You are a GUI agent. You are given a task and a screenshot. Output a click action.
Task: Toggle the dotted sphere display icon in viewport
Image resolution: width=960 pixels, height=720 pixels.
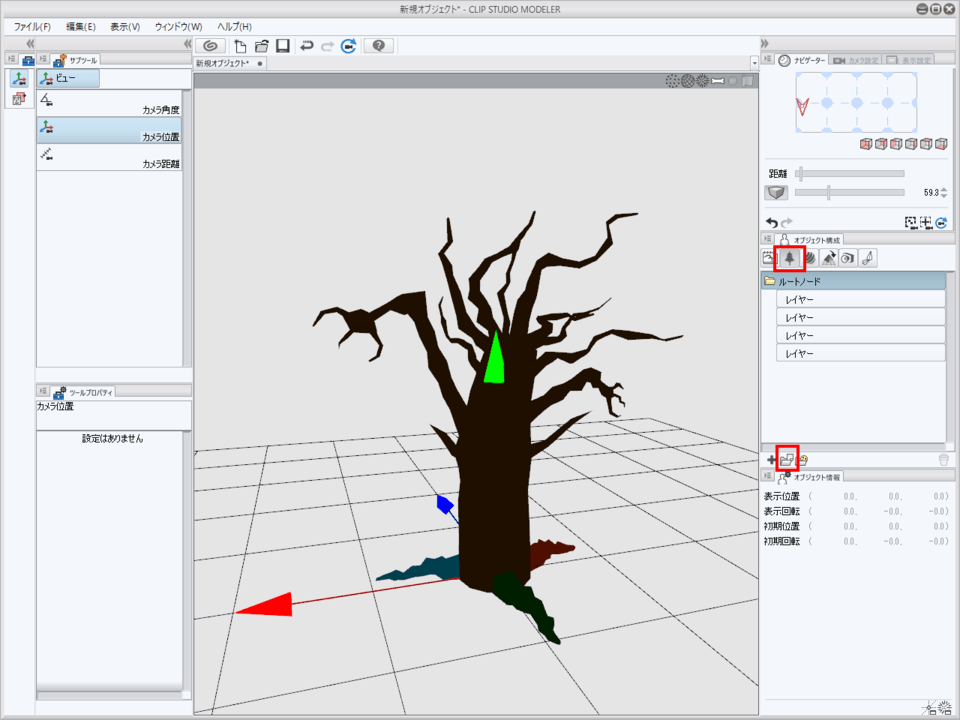[x=672, y=81]
